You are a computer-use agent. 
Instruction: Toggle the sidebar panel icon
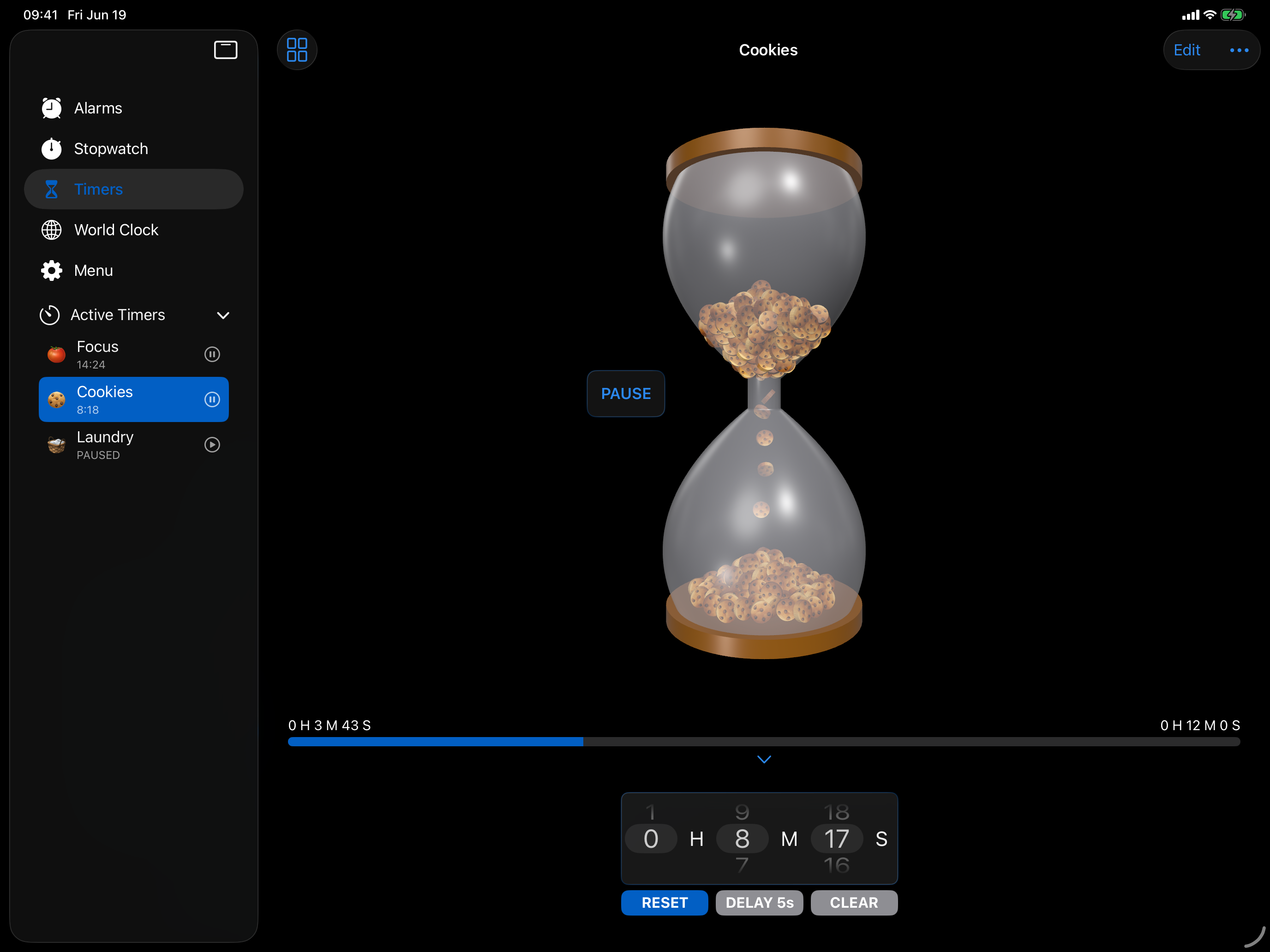pyautogui.click(x=226, y=50)
